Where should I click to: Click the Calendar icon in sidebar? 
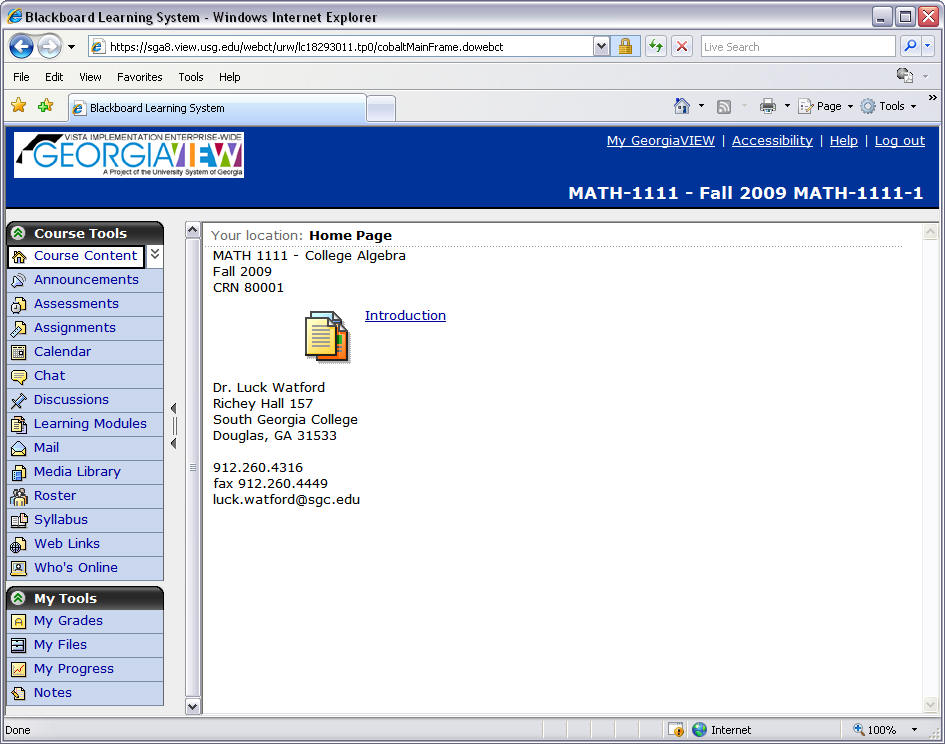(19, 352)
